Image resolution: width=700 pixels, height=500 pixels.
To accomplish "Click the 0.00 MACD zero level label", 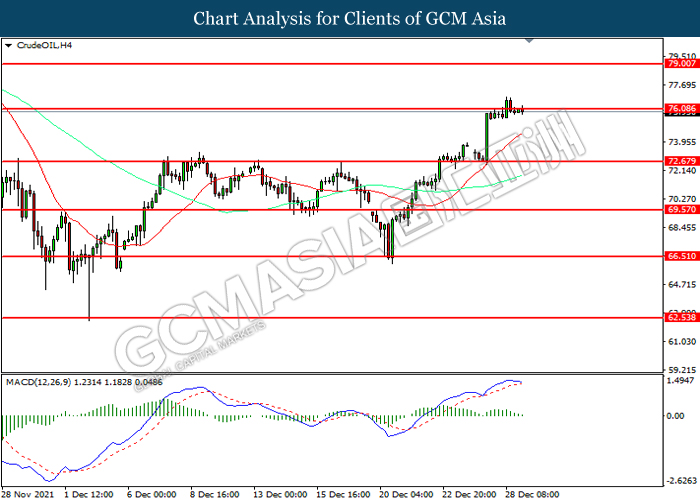I will (x=675, y=416).
